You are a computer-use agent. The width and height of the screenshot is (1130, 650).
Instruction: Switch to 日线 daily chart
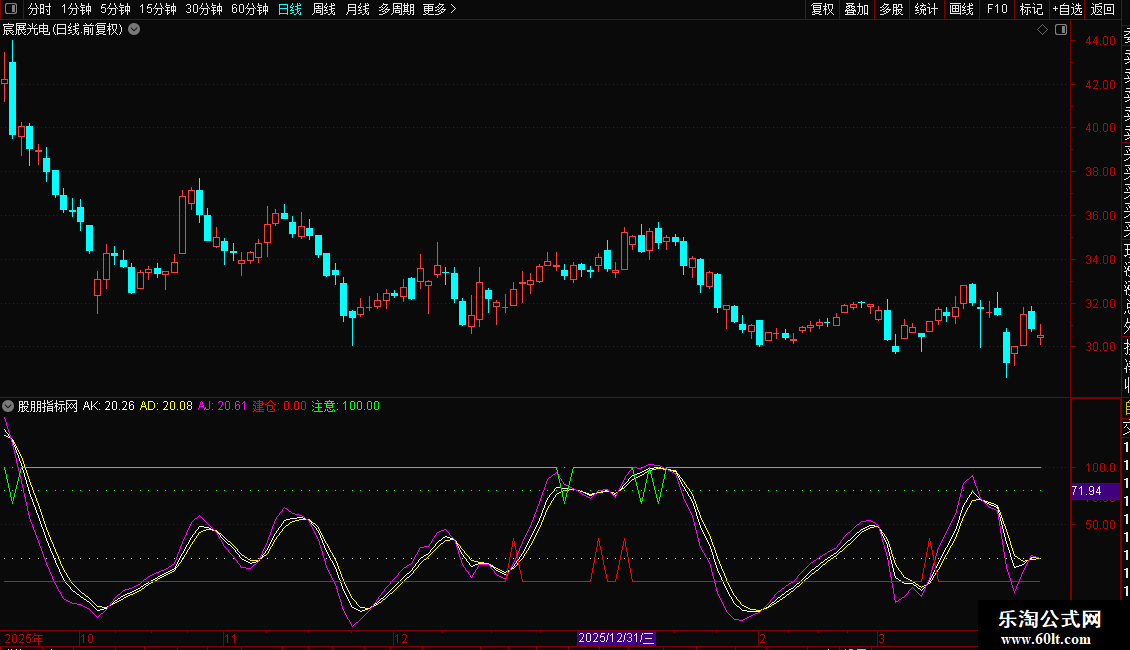click(290, 9)
